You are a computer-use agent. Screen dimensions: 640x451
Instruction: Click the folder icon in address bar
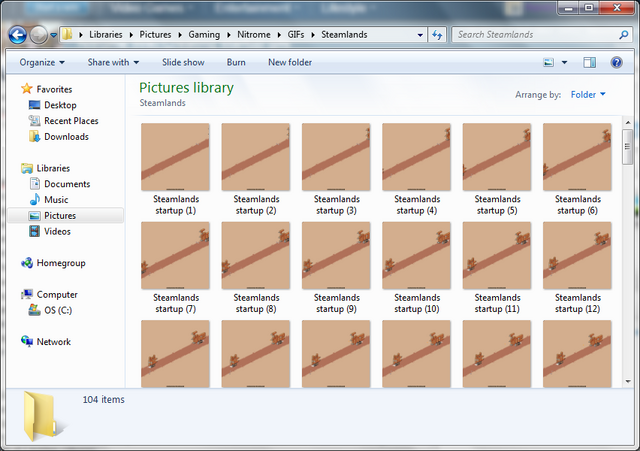67,34
